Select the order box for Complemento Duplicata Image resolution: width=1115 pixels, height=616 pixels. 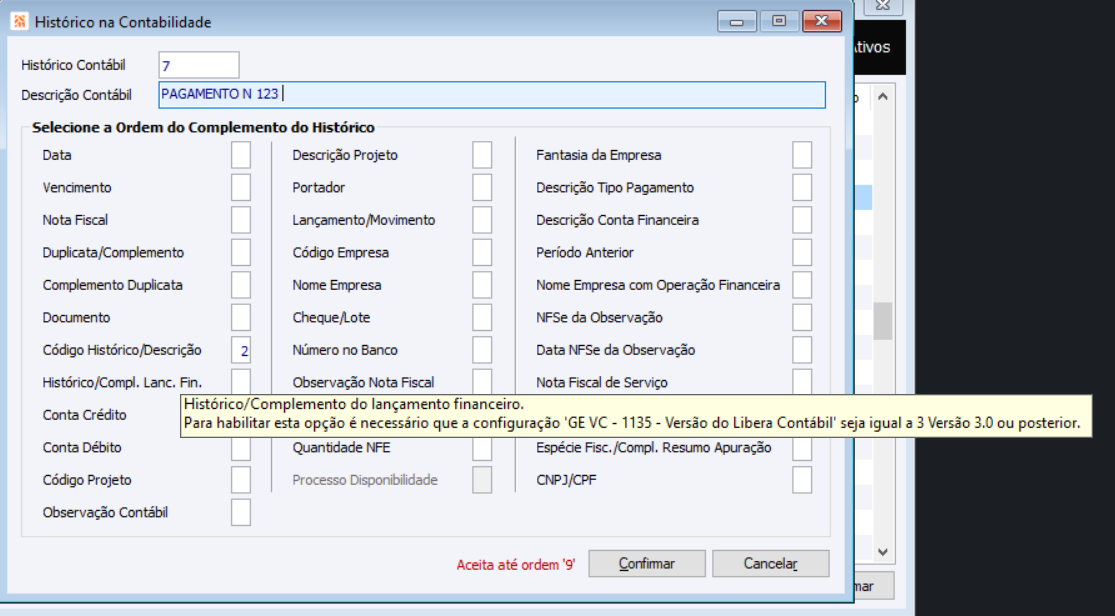coord(240,285)
